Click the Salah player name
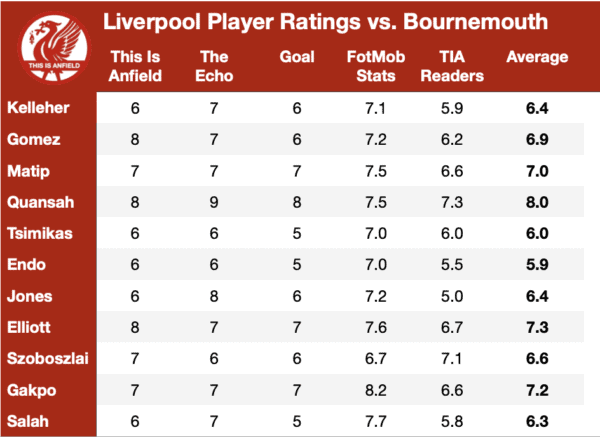This screenshot has width=600, height=437. point(28,421)
